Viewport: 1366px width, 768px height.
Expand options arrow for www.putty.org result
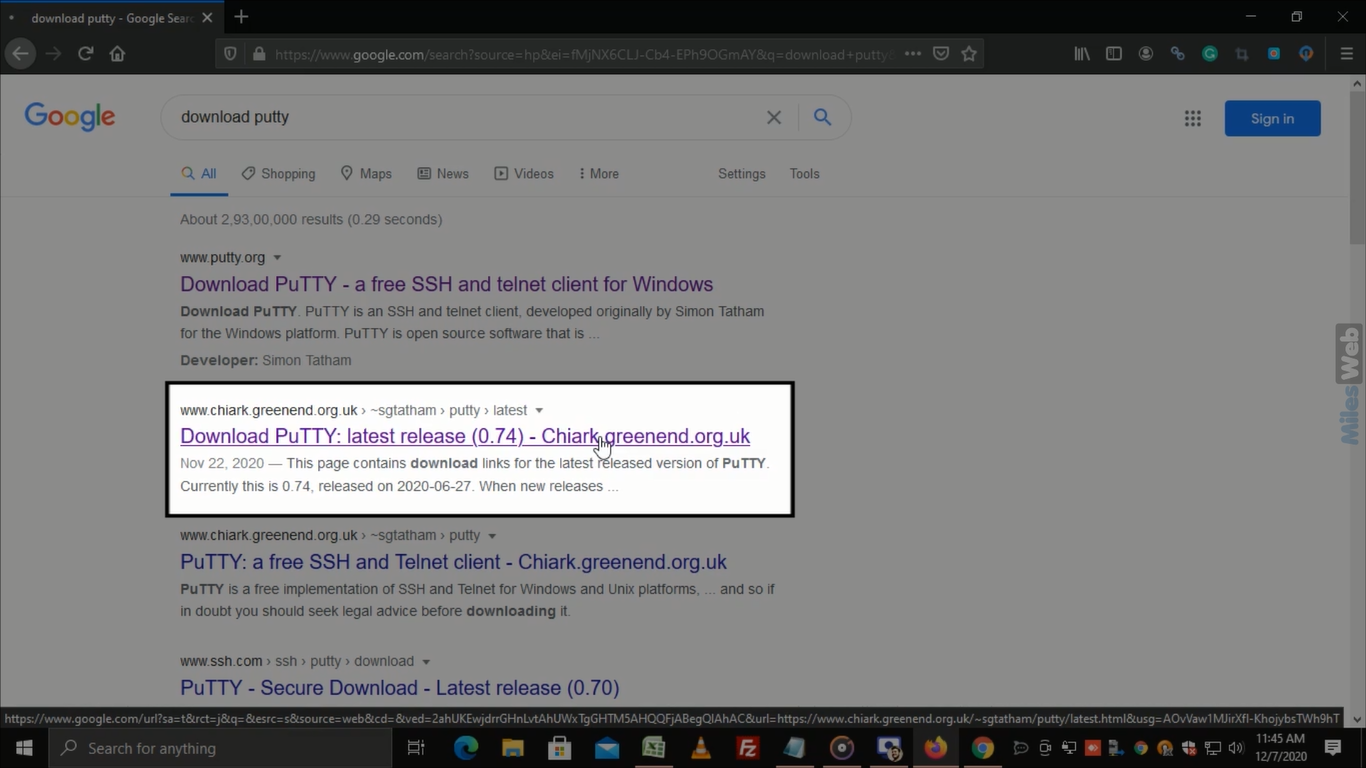click(x=277, y=258)
